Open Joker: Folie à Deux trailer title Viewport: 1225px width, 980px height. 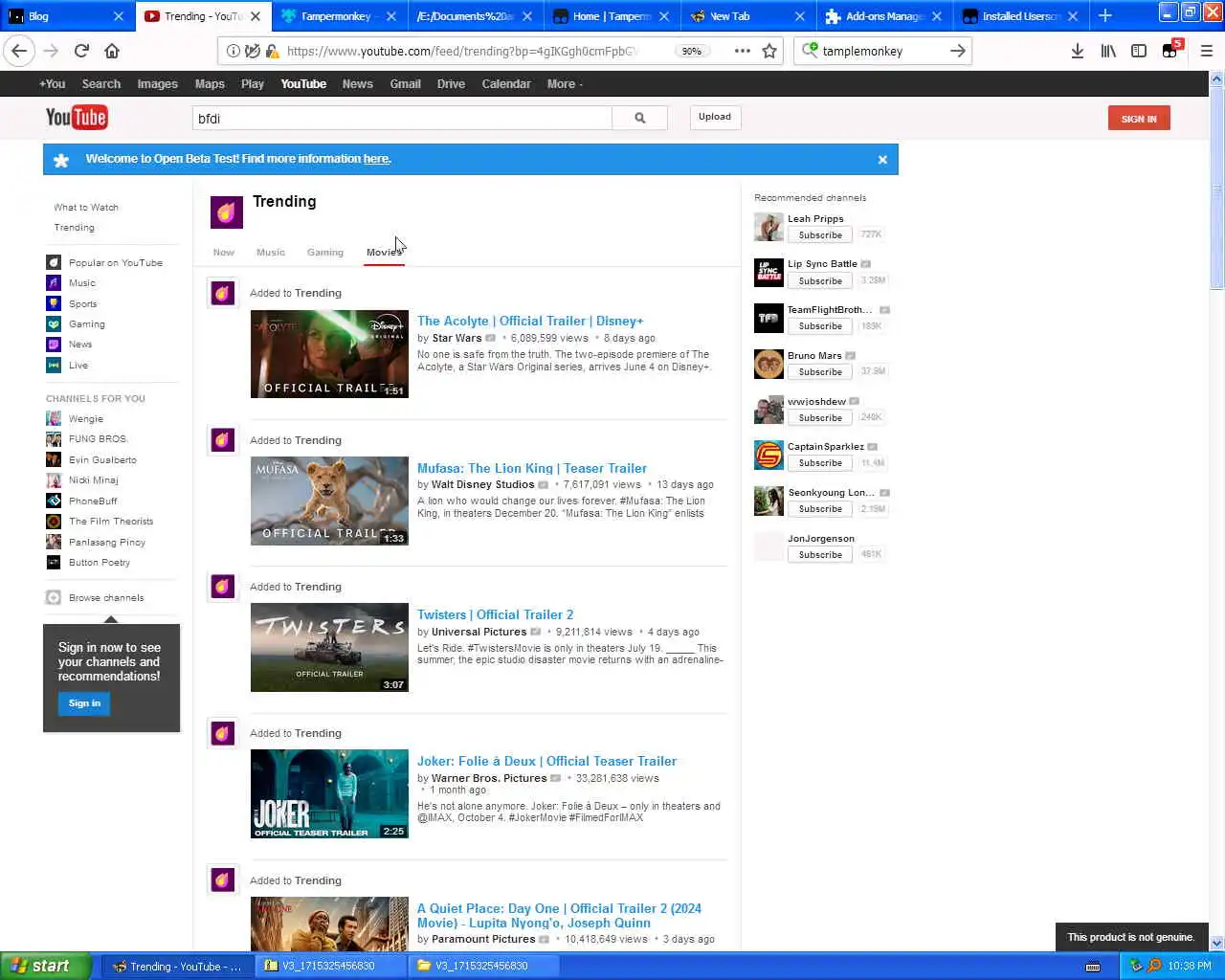(546, 761)
